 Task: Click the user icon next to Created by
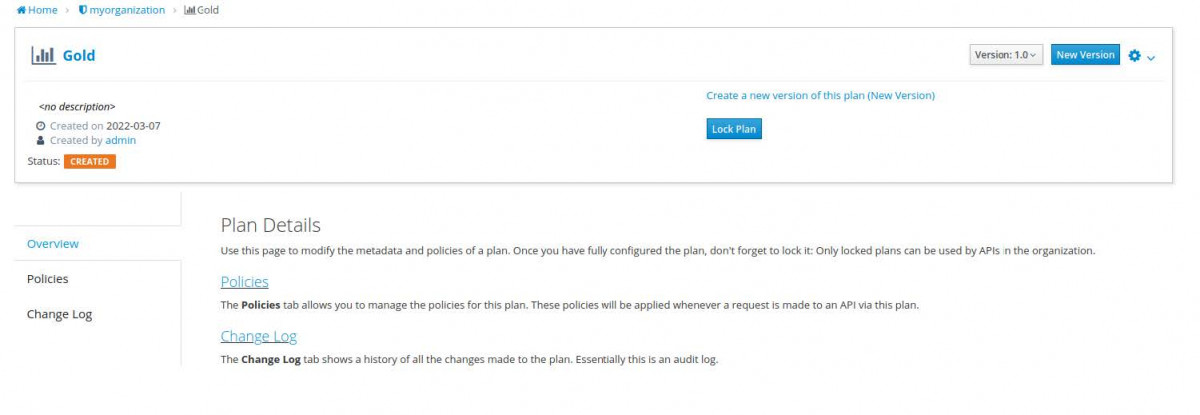coord(40,141)
